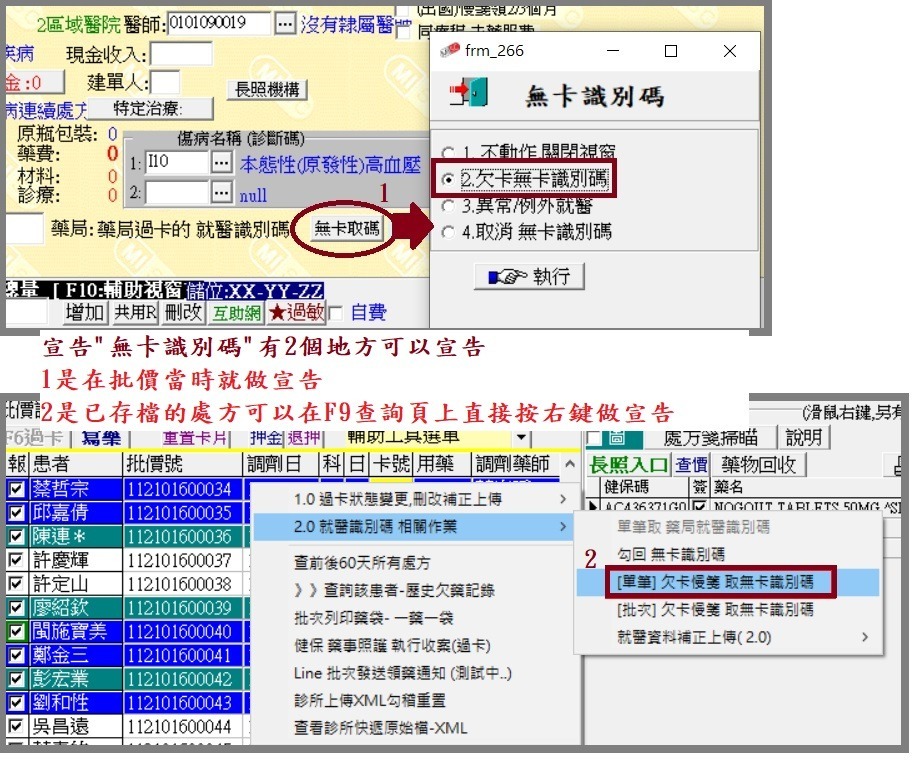Image resolution: width=924 pixels, height=774 pixels.
Task: Expand submenu arrow of 2.0 就醫識別碼 相關作業
Action: pos(563,526)
